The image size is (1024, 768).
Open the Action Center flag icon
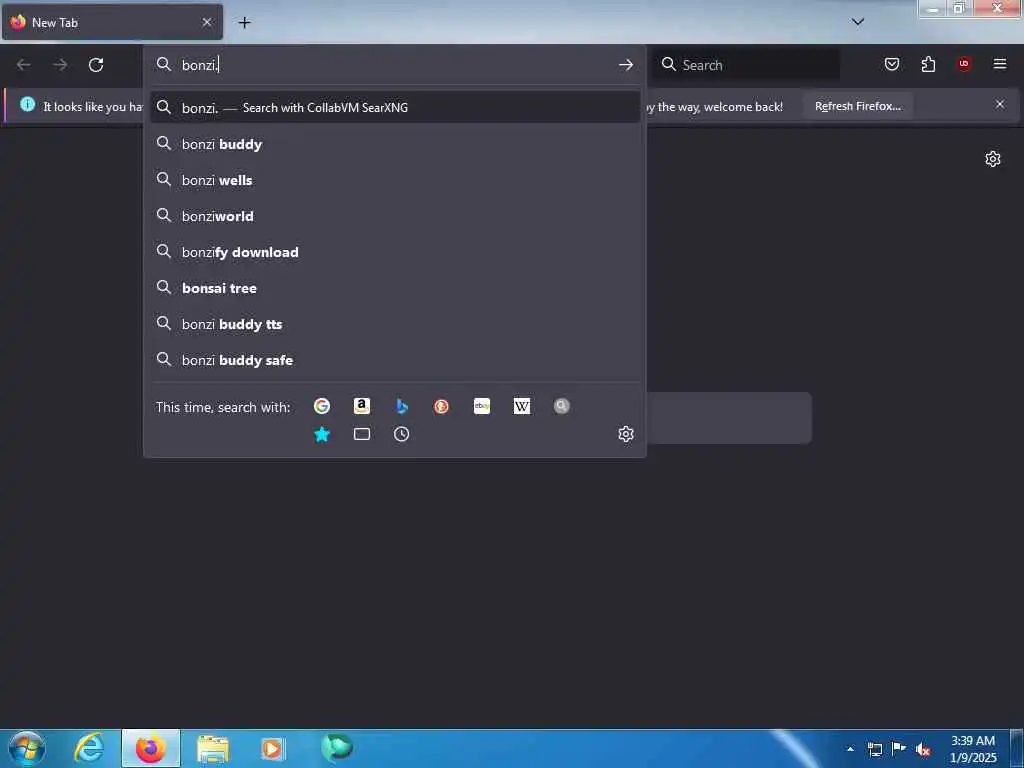899,748
